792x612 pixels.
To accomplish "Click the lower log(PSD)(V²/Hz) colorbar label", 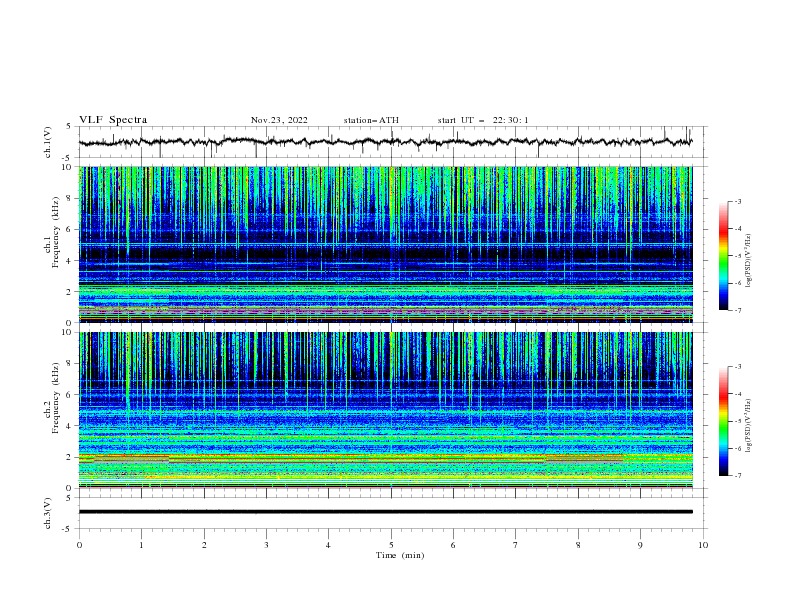I will click(x=749, y=426).
